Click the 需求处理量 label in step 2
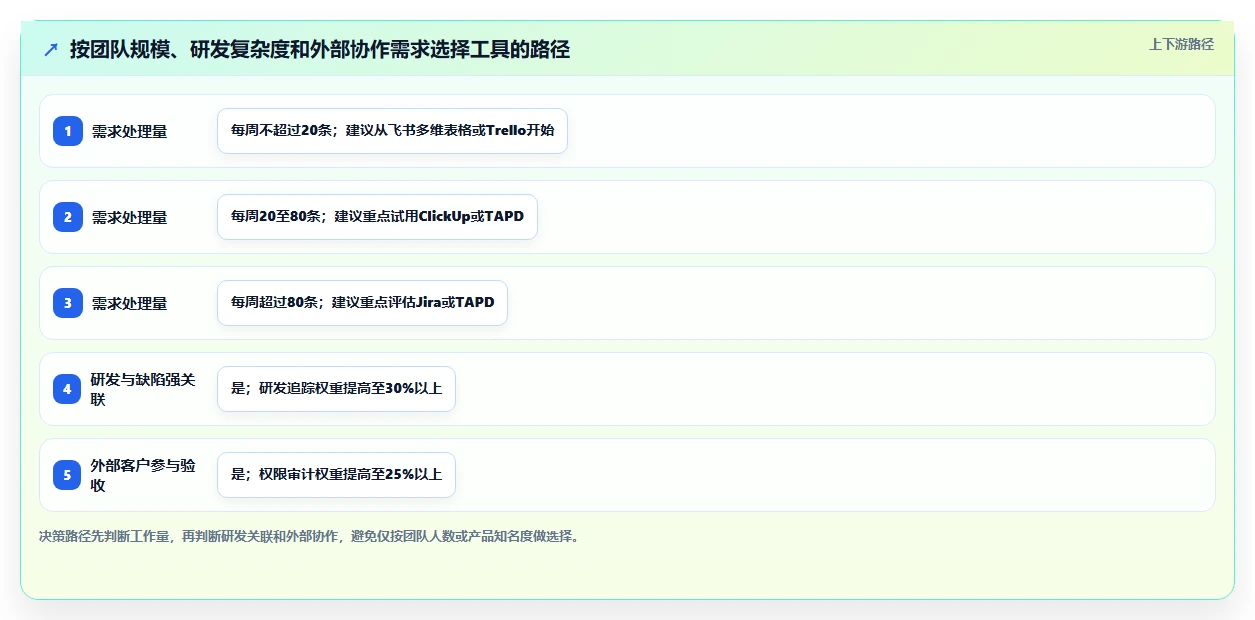Screen dimensions: 1255x620 tap(130, 217)
